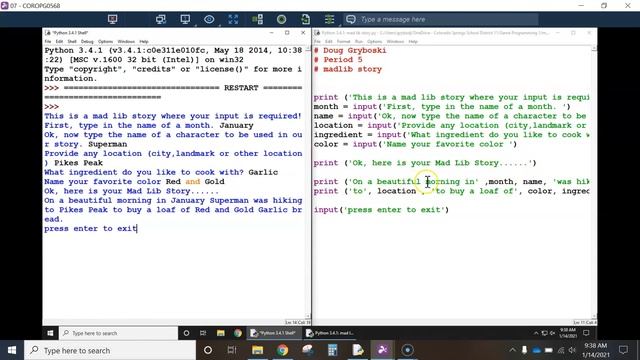Open Chrome on inner remote taskbar
This screenshot has width=640, height=360.
point(238,333)
